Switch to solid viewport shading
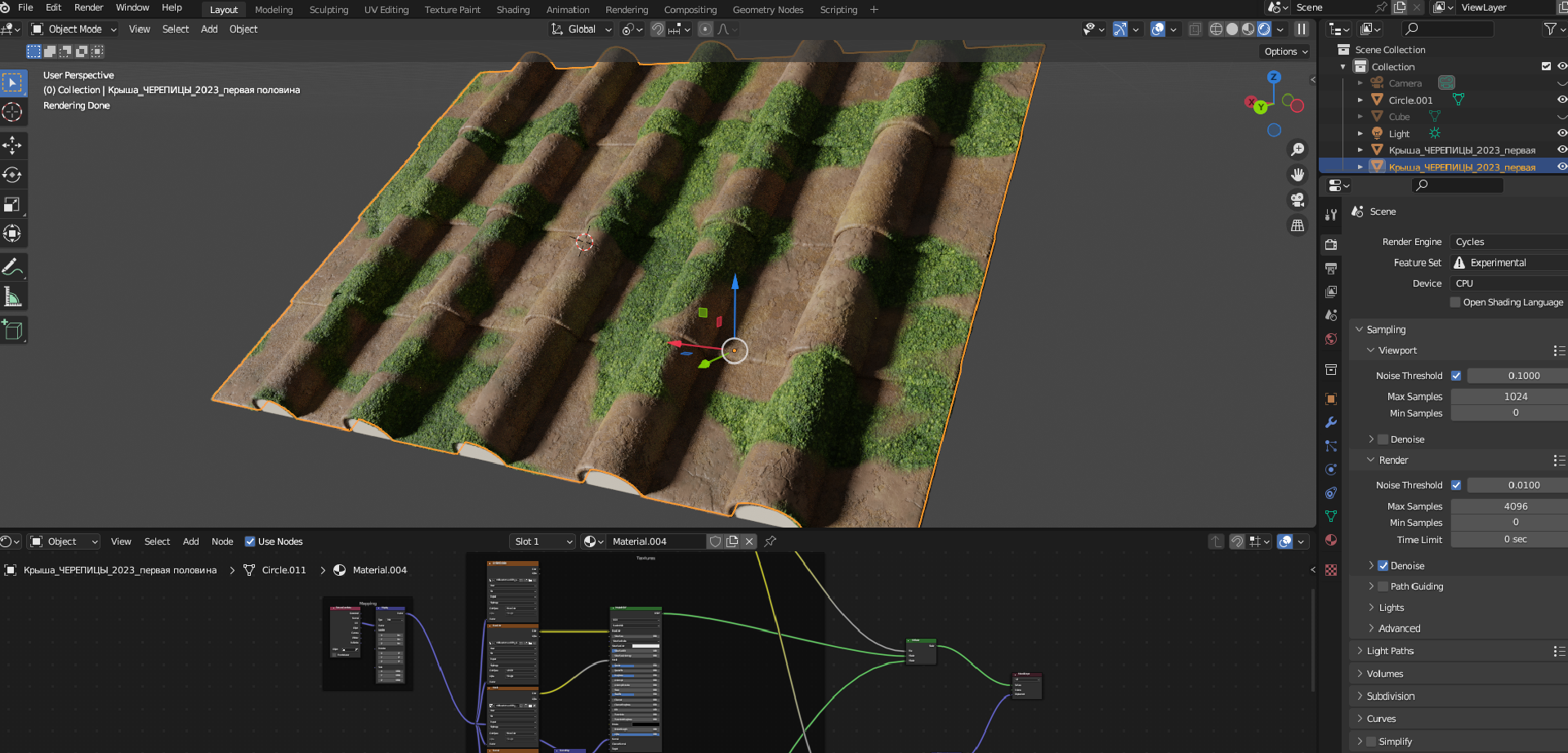 (1232, 29)
